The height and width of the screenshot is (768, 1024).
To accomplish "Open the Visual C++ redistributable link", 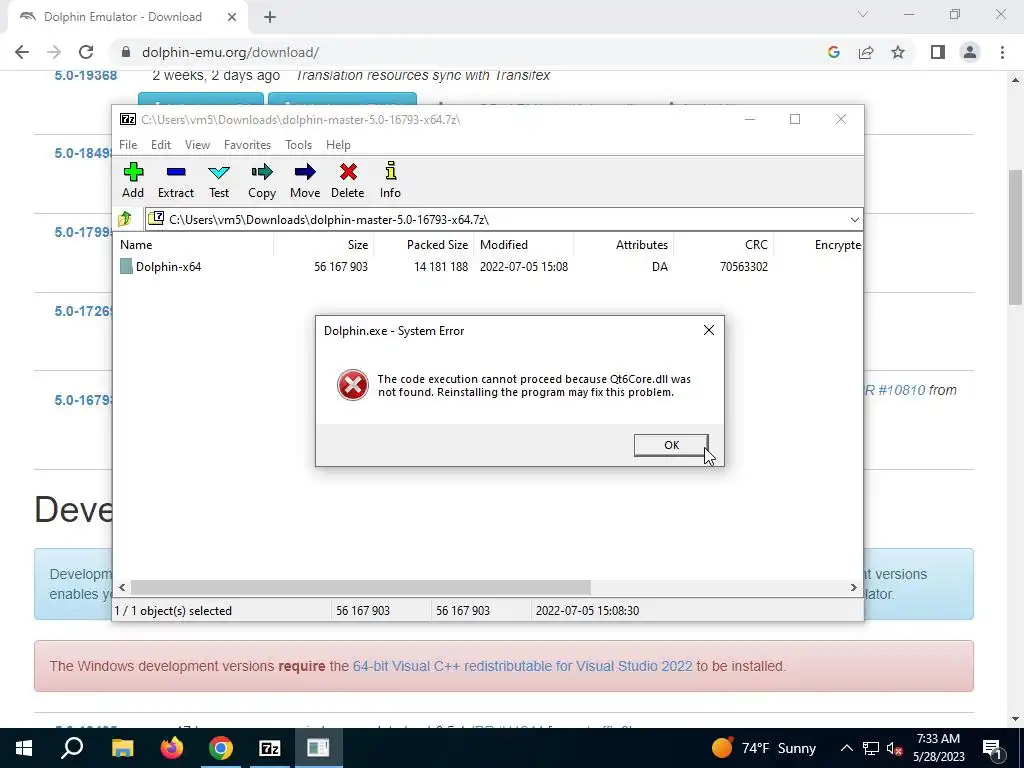I will click(522, 666).
